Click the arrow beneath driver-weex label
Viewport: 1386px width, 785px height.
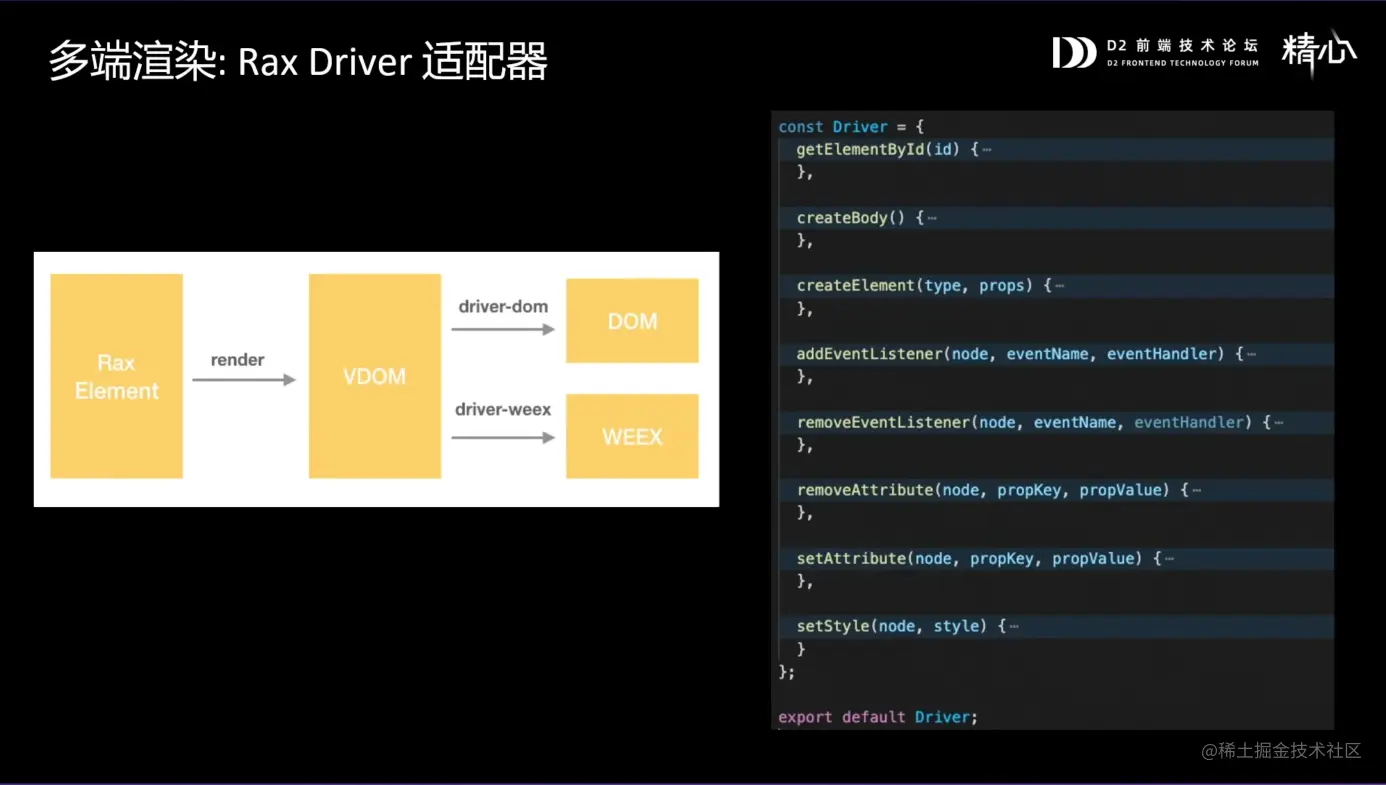(x=503, y=437)
